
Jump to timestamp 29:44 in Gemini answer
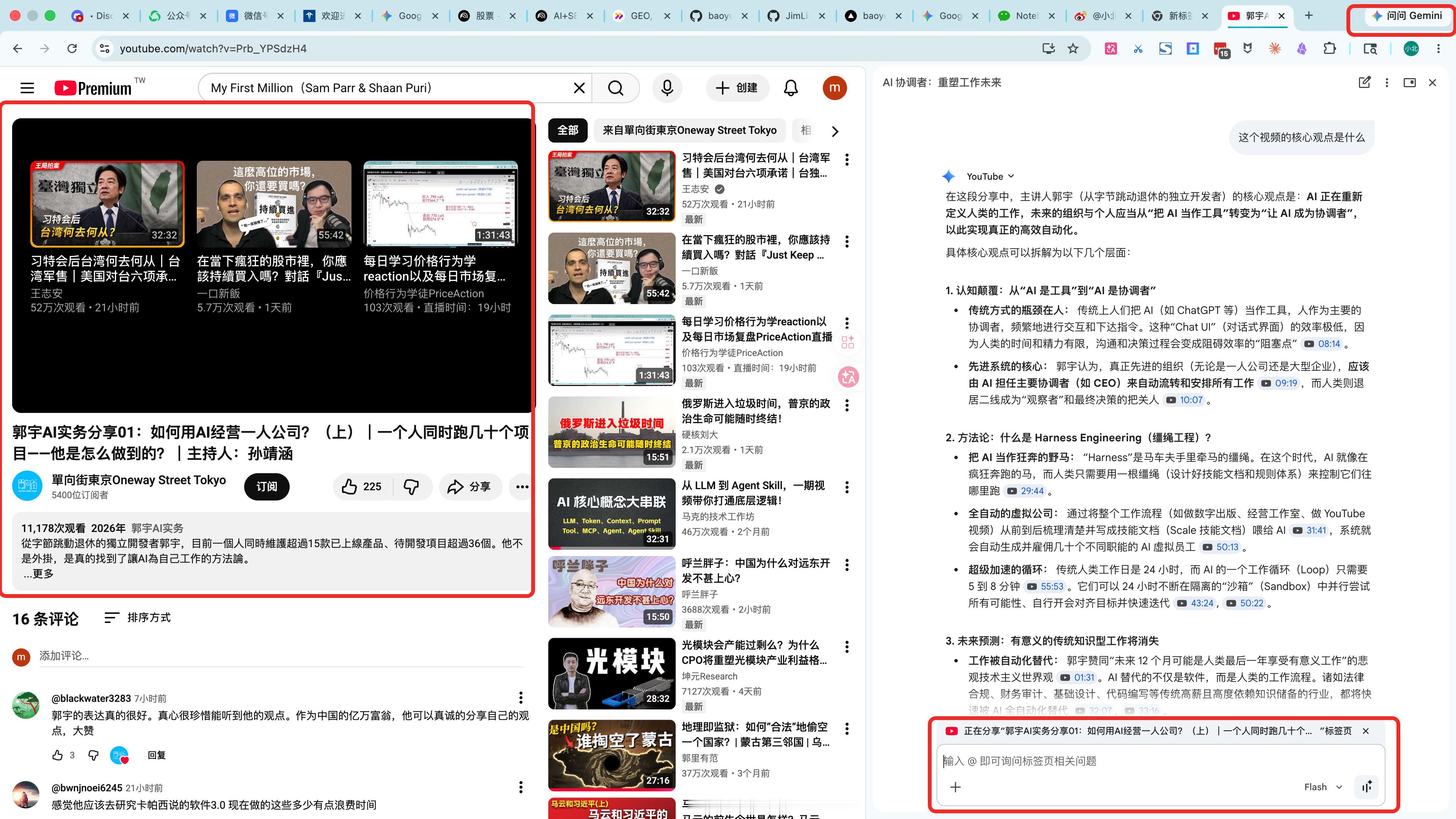pyautogui.click(x=1025, y=491)
